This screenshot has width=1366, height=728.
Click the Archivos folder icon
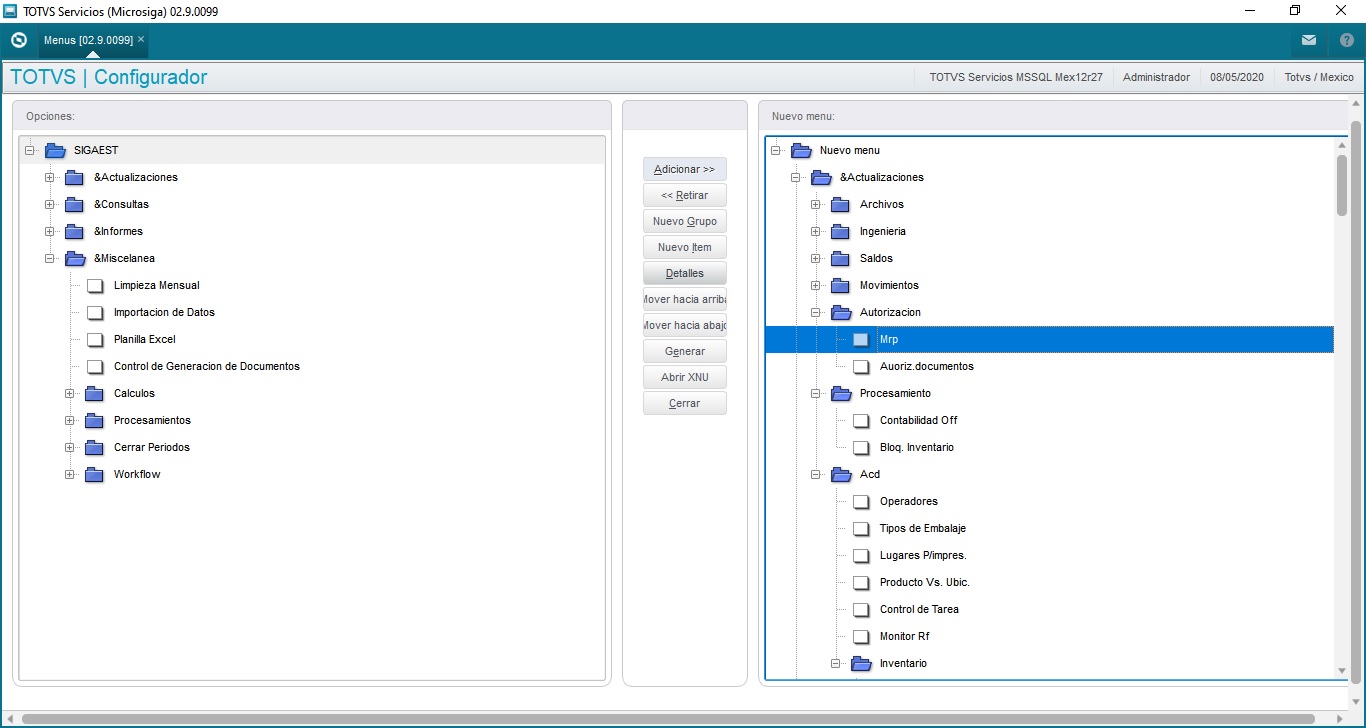(x=841, y=204)
